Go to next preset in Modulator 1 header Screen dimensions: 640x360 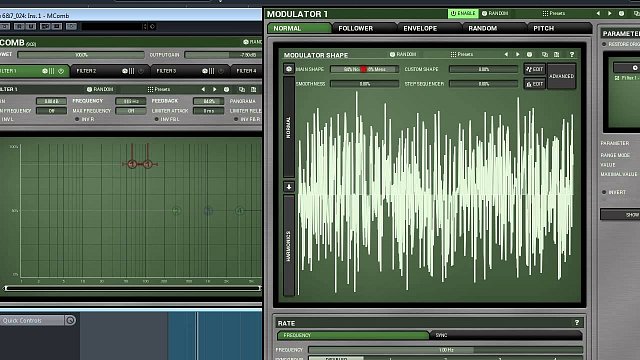click(x=610, y=13)
